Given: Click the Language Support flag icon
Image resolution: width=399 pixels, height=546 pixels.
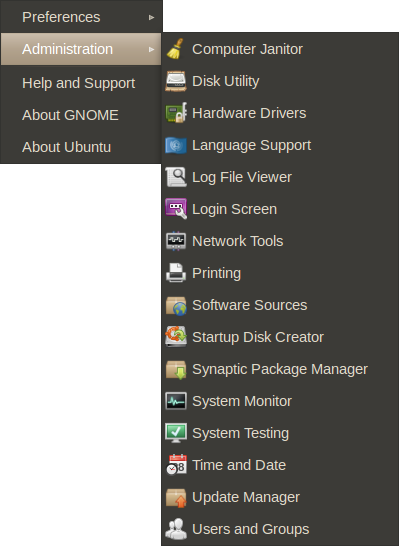Looking at the screenshot, I should click(x=176, y=145).
